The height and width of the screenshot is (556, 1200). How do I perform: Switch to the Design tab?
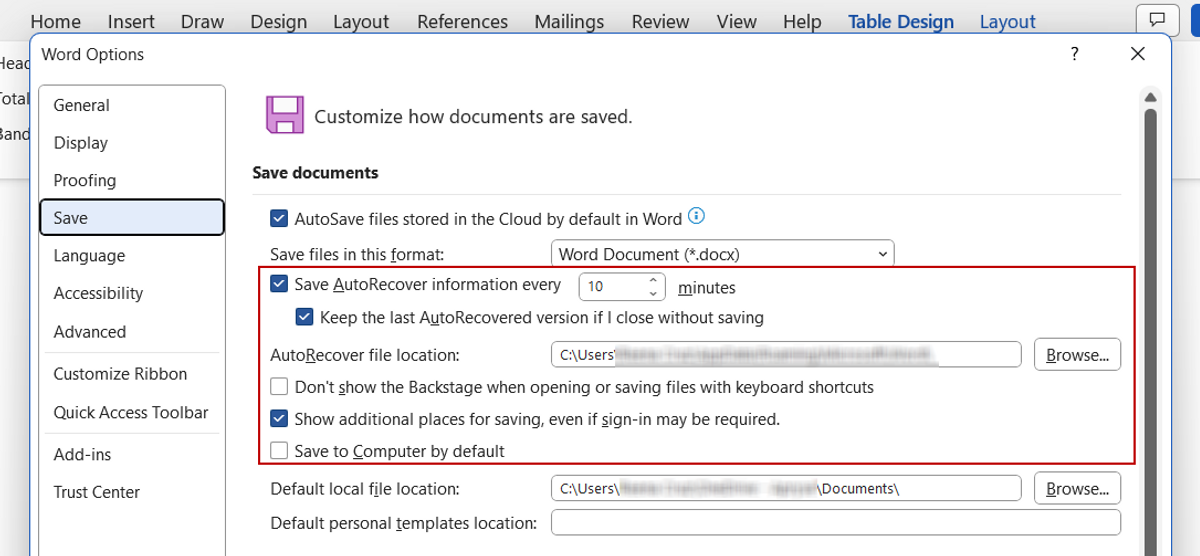click(x=279, y=21)
